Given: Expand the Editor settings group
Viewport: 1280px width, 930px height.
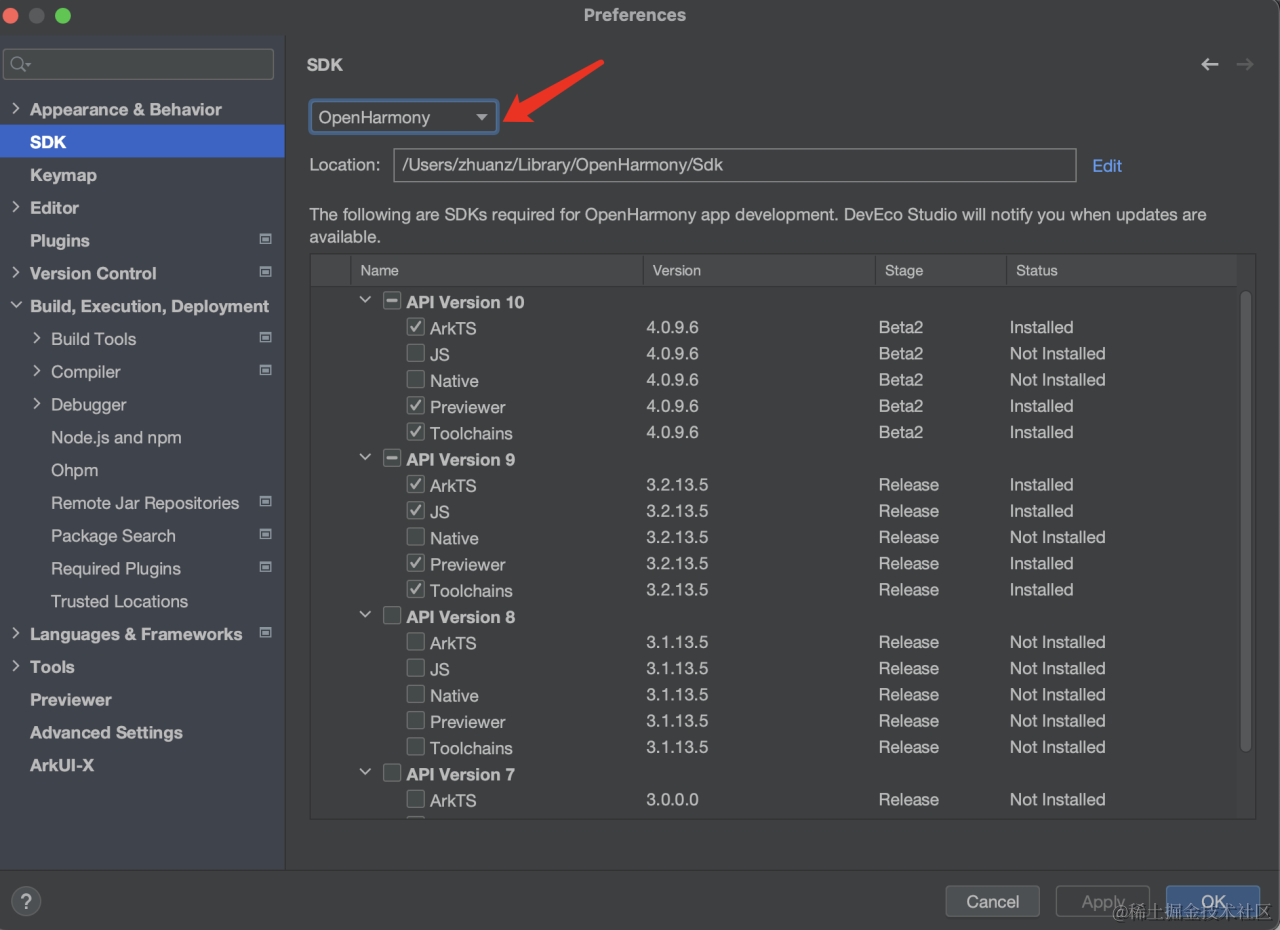Looking at the screenshot, I should click(x=15, y=207).
